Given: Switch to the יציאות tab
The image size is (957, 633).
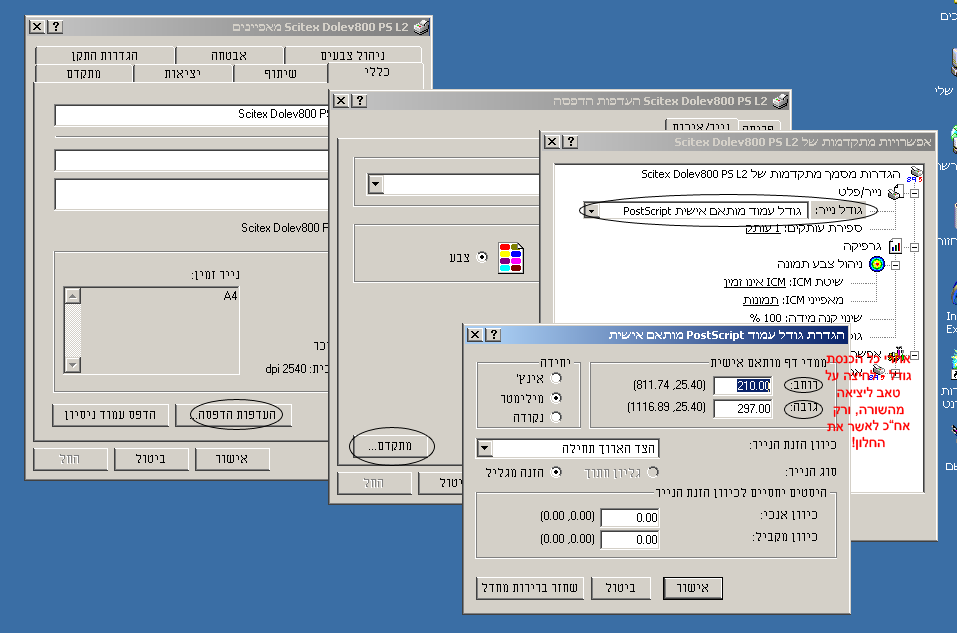Looking at the screenshot, I should coord(182,73).
